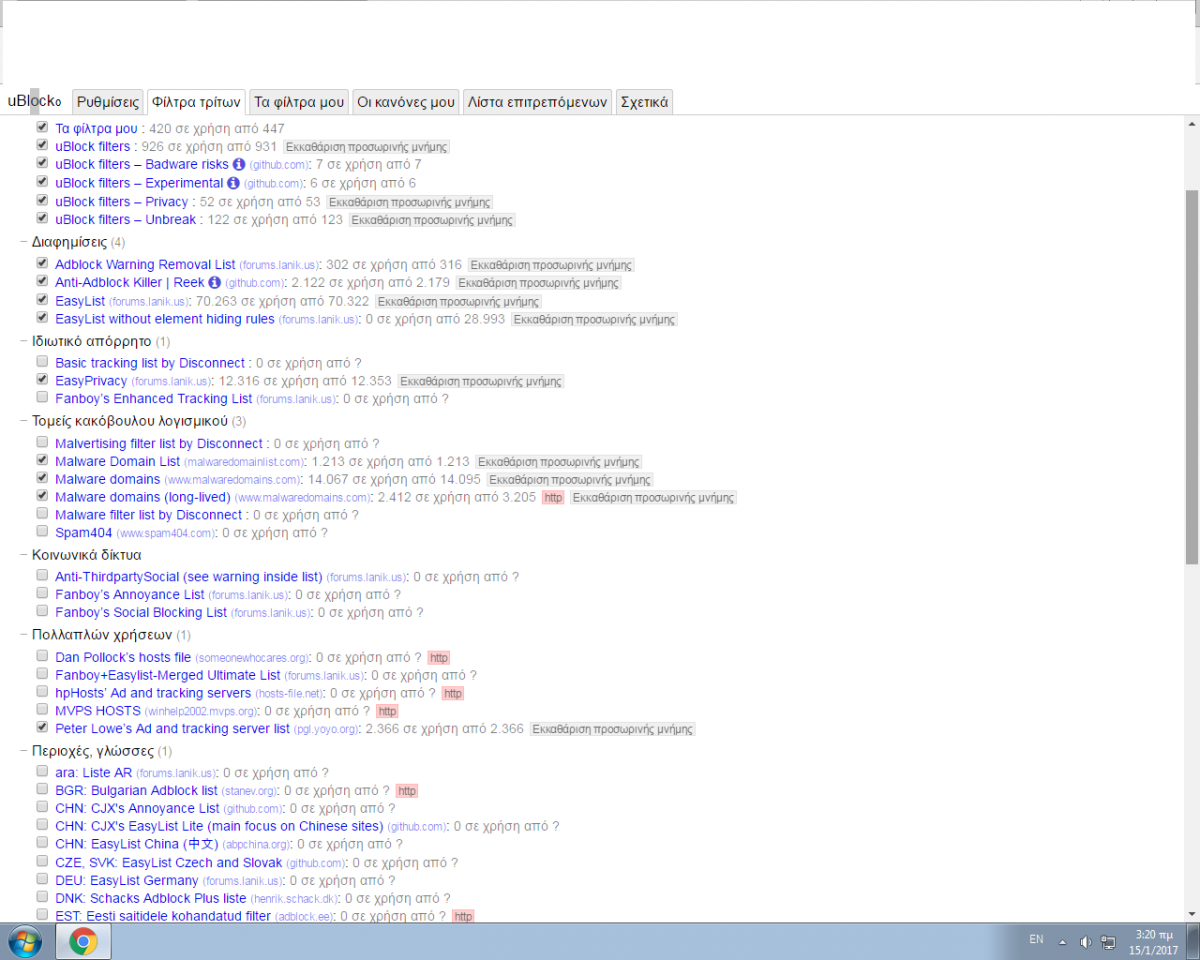Enable Dan Pollock's hosts file checkbox
This screenshot has width=1200, height=960.
(x=42, y=656)
